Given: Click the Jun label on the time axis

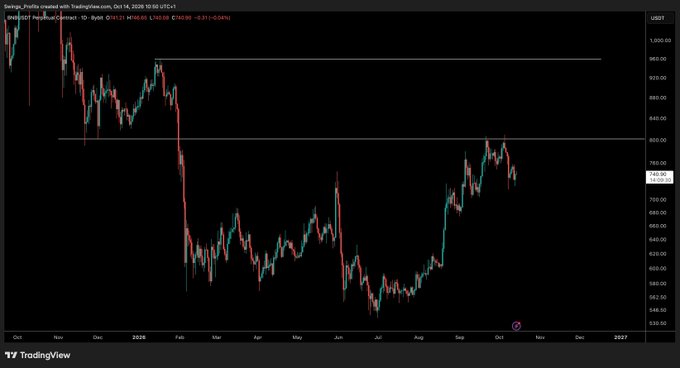Looking at the screenshot, I should point(338,337).
